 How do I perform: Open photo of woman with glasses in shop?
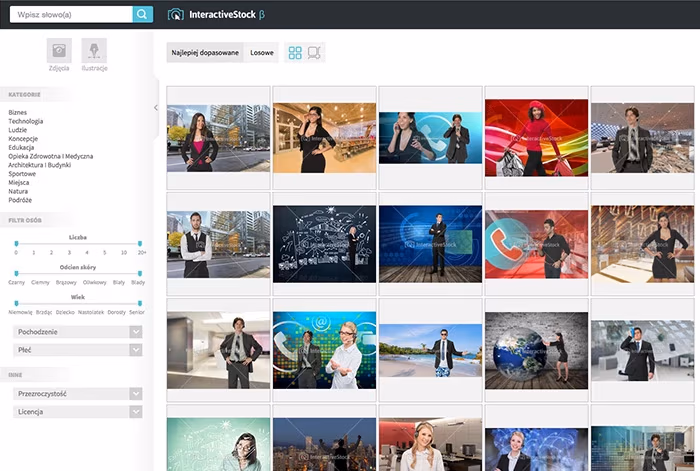[325, 138]
